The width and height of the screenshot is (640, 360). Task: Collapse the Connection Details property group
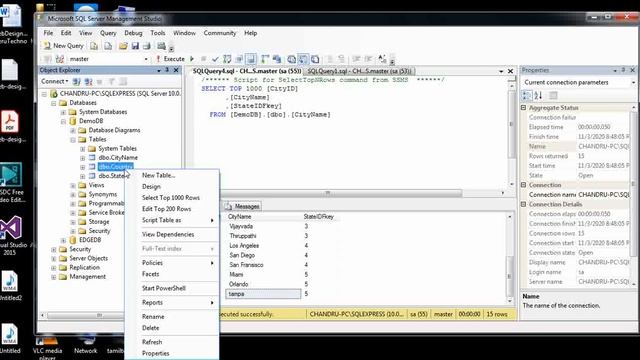524,204
